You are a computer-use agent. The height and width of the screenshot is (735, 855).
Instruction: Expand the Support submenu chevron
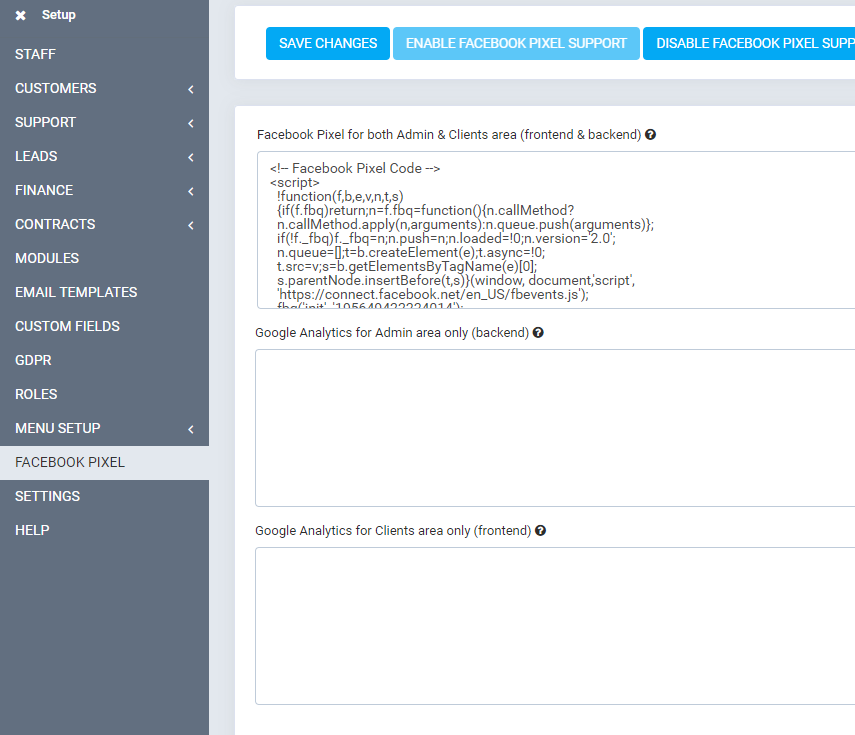(x=191, y=123)
